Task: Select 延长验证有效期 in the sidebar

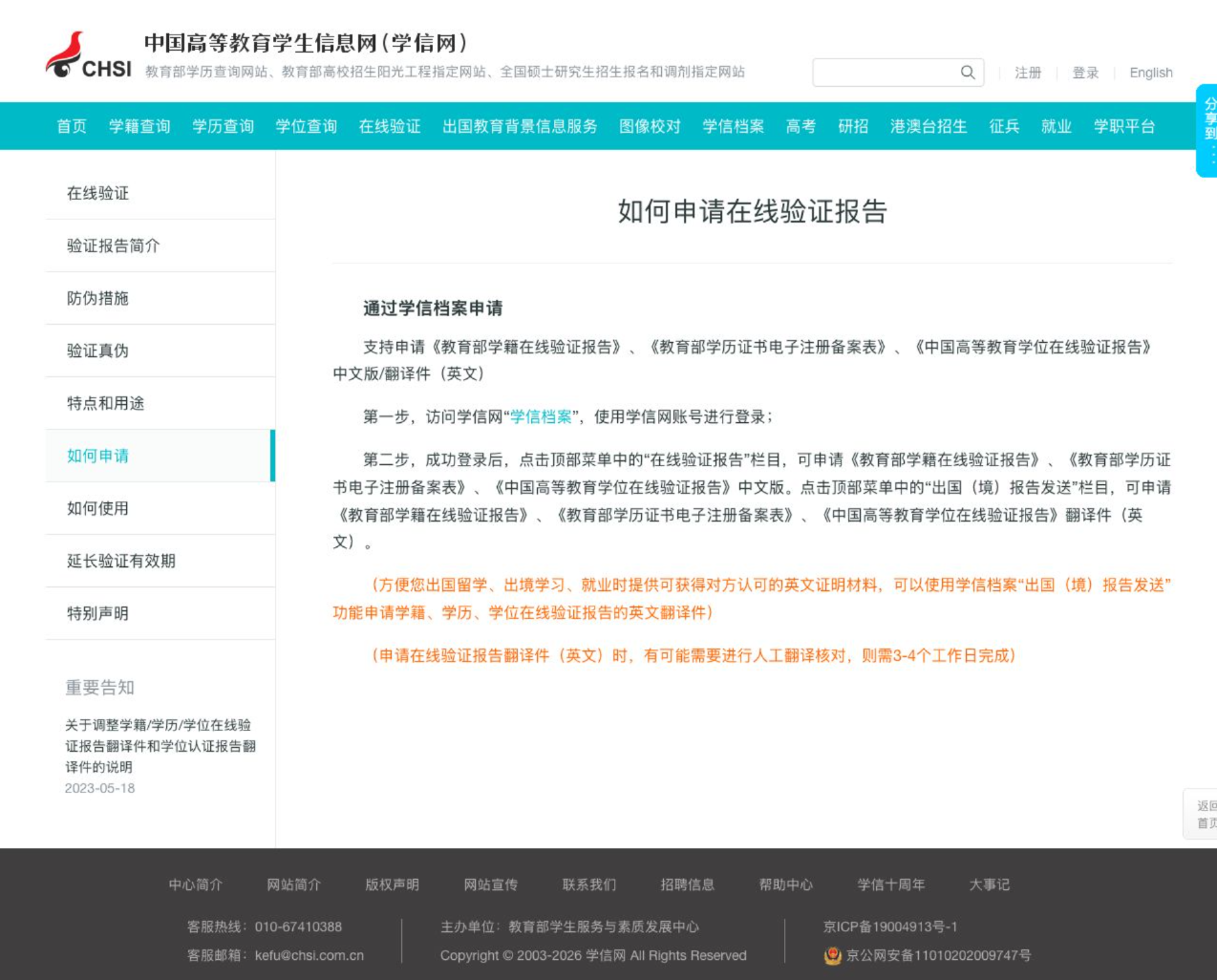Action: 160,561
